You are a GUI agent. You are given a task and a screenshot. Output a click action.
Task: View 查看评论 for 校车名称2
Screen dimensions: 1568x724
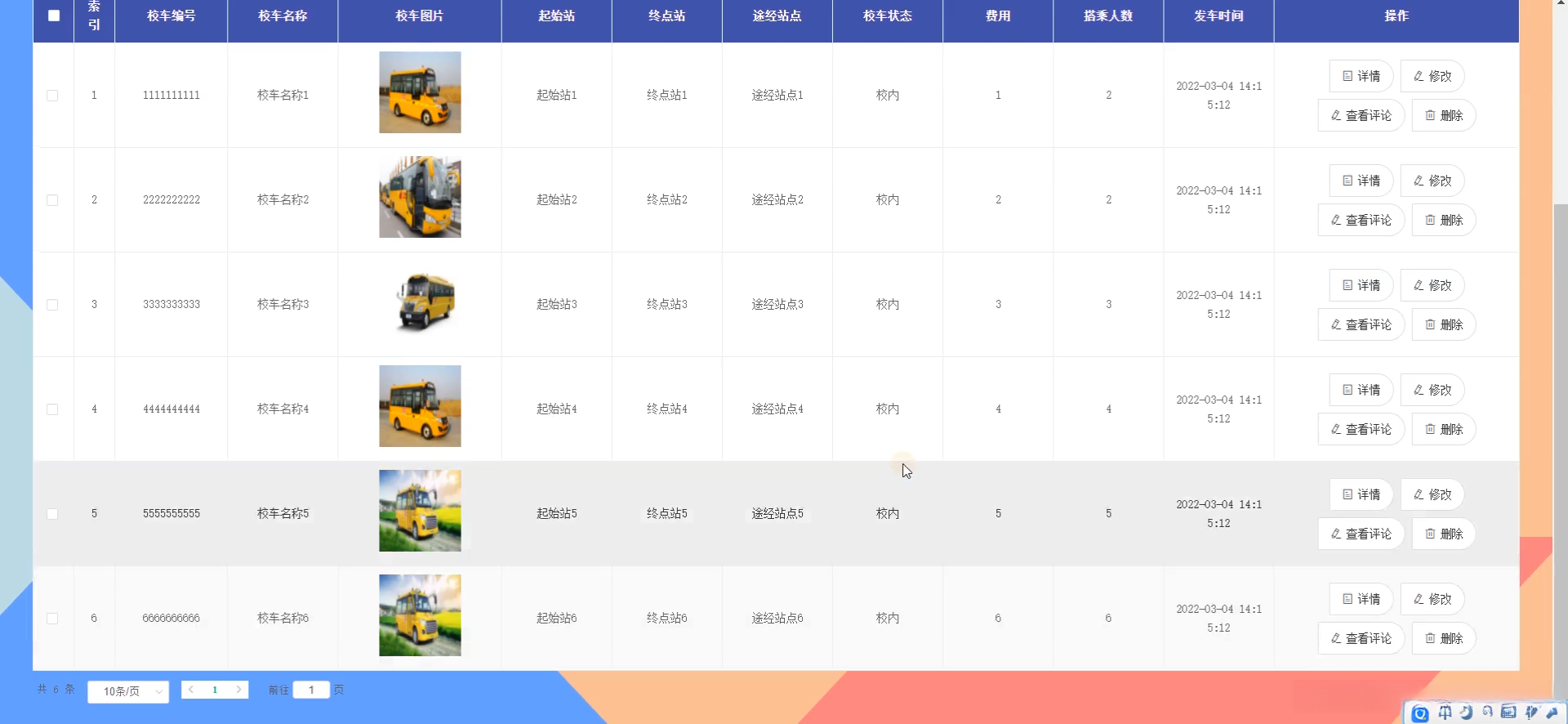click(1361, 220)
